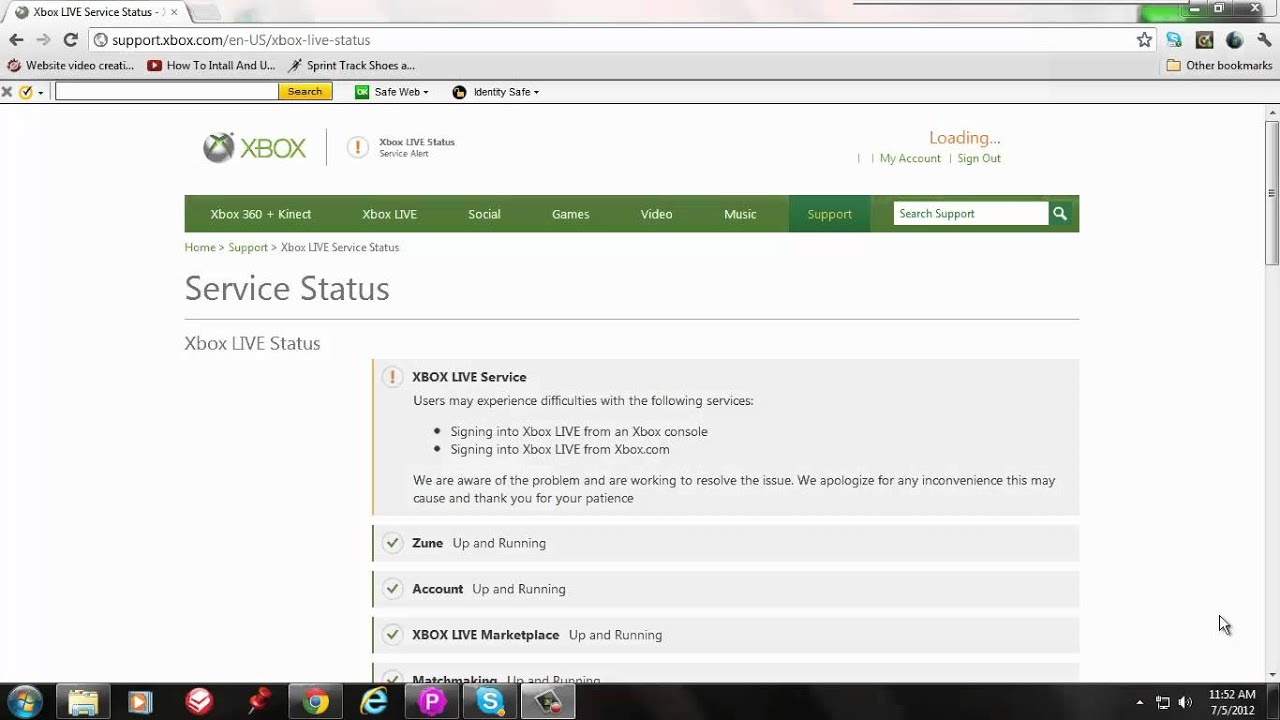Open the Xbox LIVE menu item
The height and width of the screenshot is (720, 1280).
coord(389,214)
